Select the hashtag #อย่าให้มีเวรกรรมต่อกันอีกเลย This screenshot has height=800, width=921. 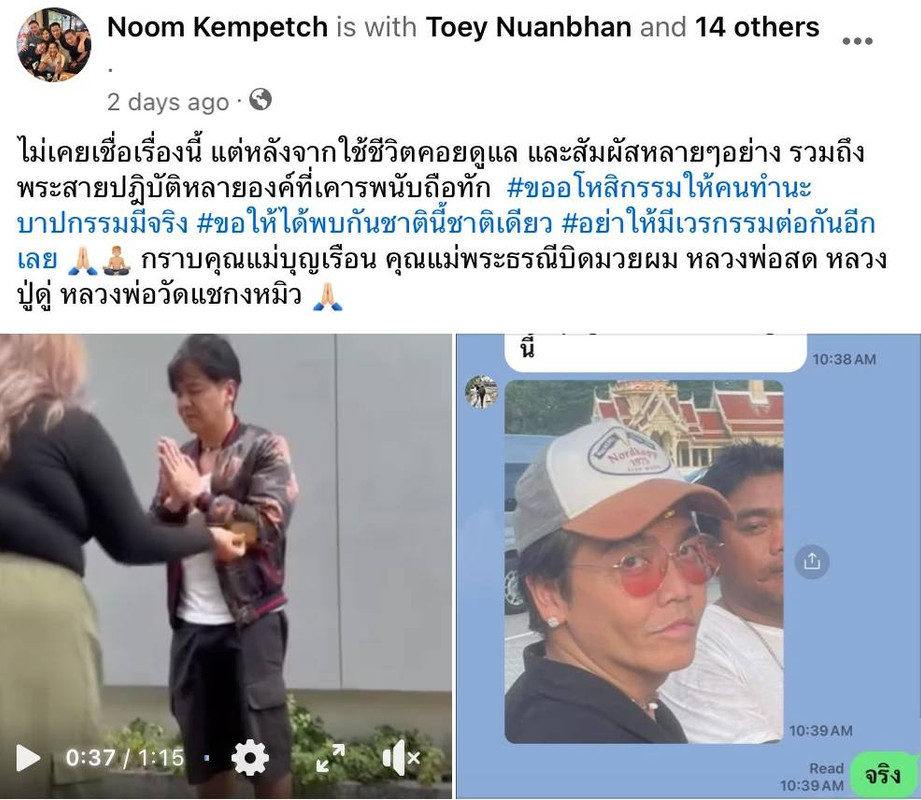click(x=446, y=241)
